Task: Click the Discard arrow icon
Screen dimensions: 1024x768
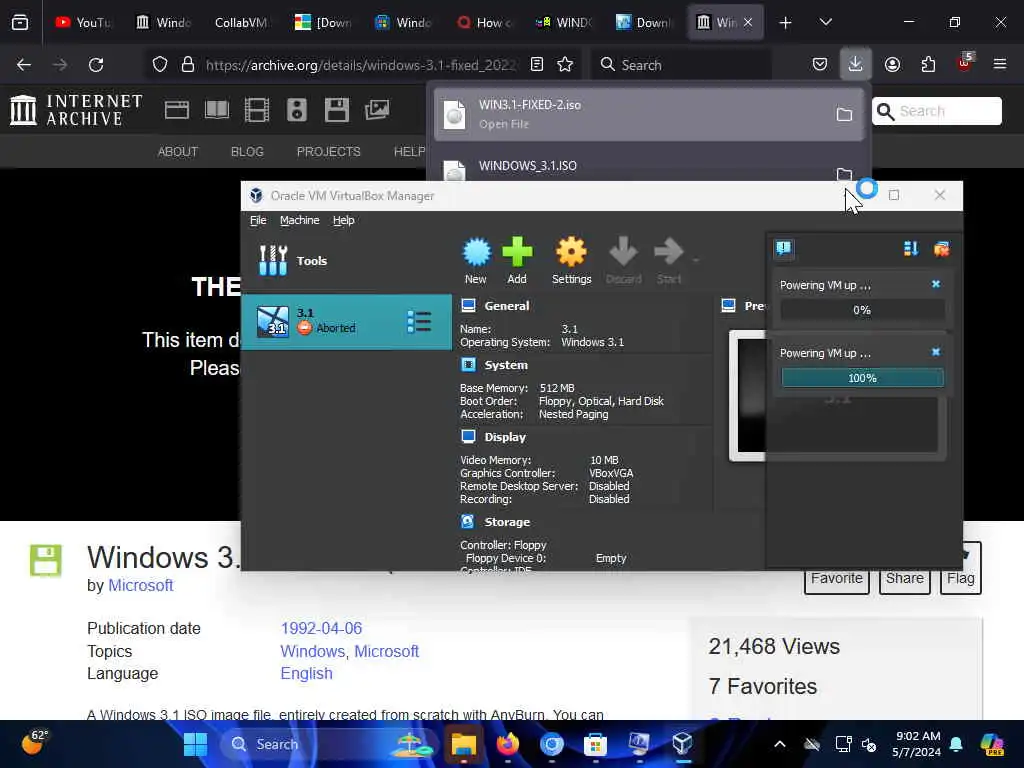Action: click(623, 261)
